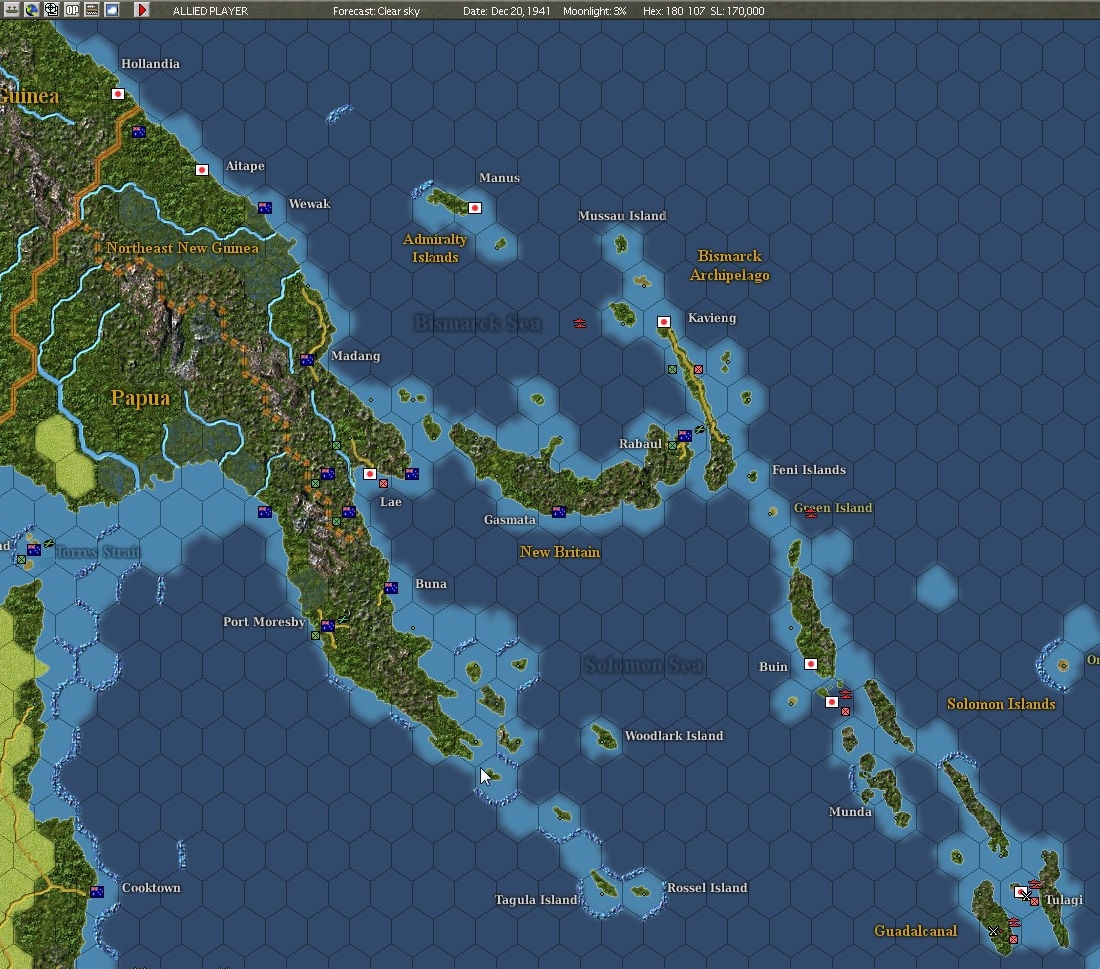Select the aircraft icon near Port Moresby flag
Screen dimensions: 1100x969
(x=342, y=620)
